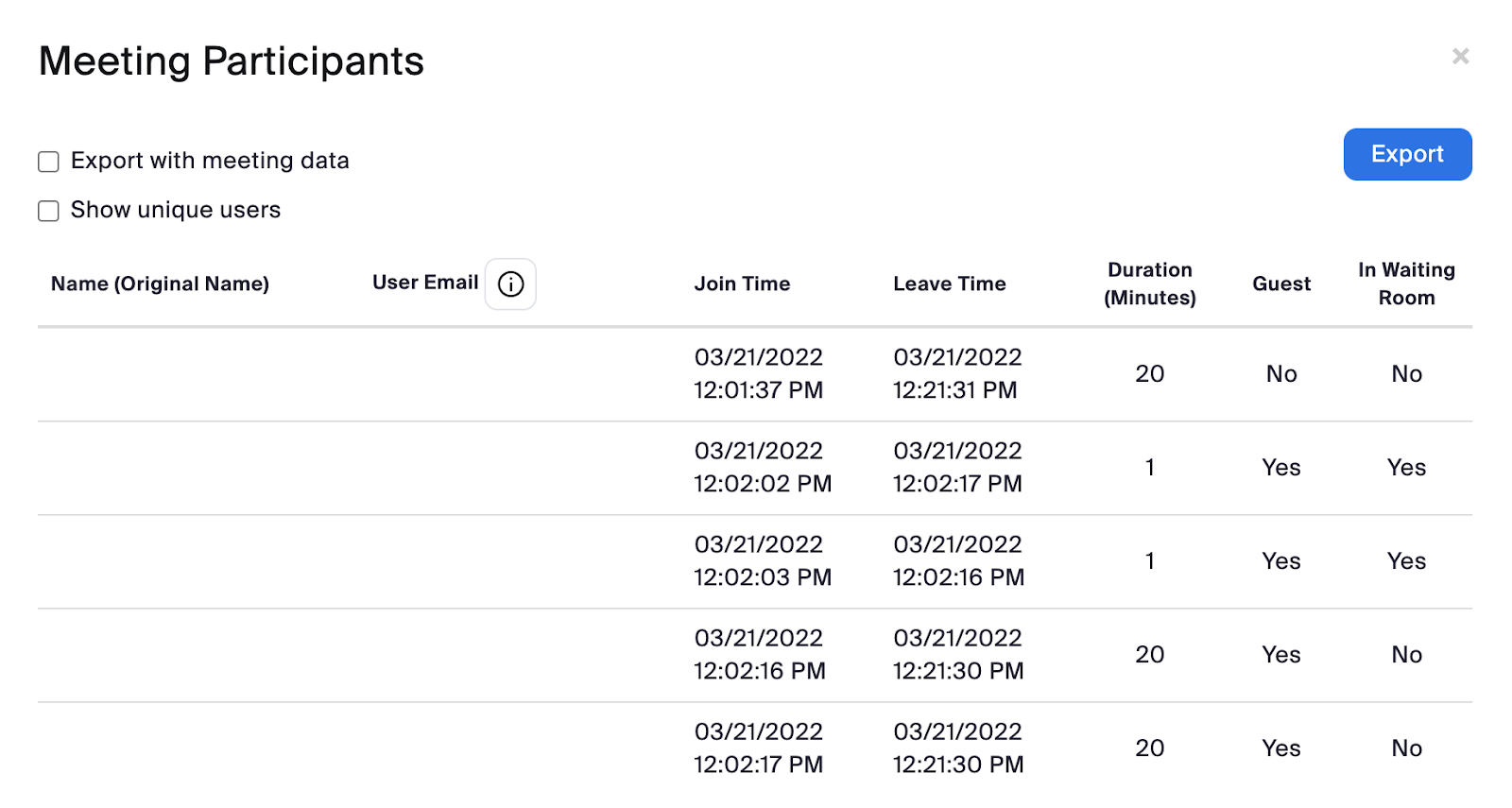Click the Guest column header
This screenshot has width=1512, height=808.
(1280, 284)
